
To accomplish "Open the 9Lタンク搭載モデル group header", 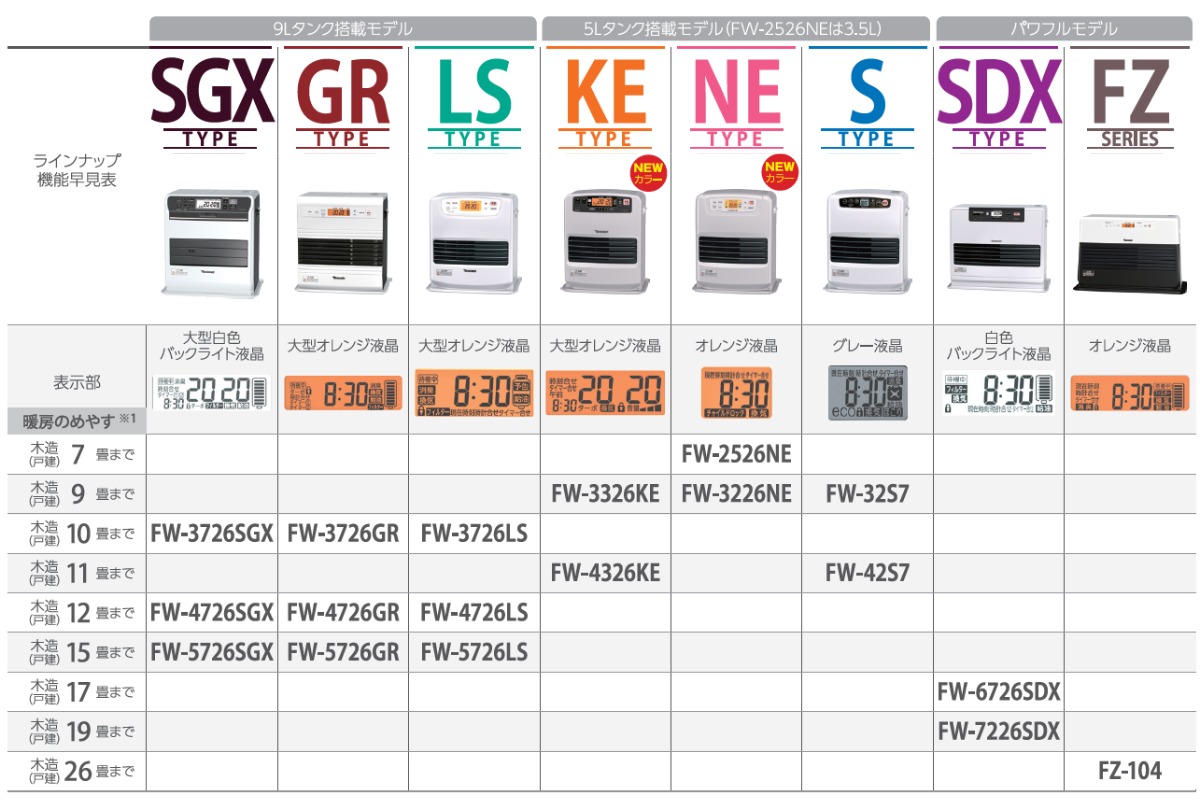I will [342, 30].
